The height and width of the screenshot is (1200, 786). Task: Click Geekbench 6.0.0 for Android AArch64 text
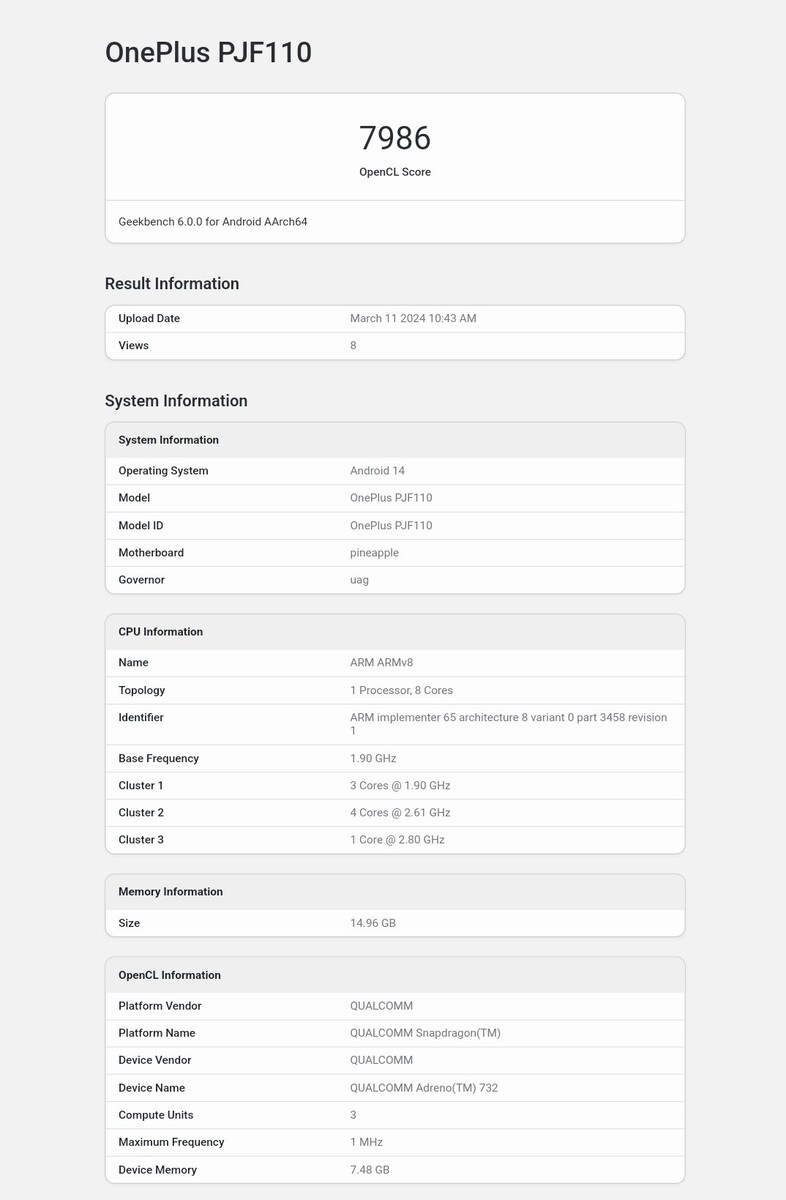coord(213,222)
